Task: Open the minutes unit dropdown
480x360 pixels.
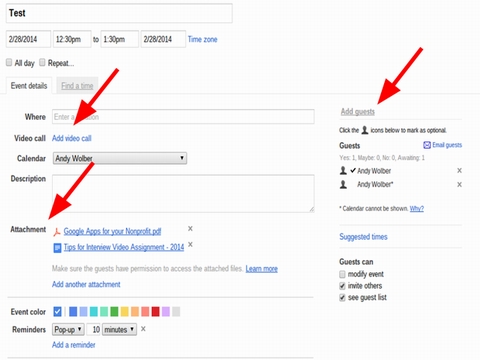Action: point(119,330)
